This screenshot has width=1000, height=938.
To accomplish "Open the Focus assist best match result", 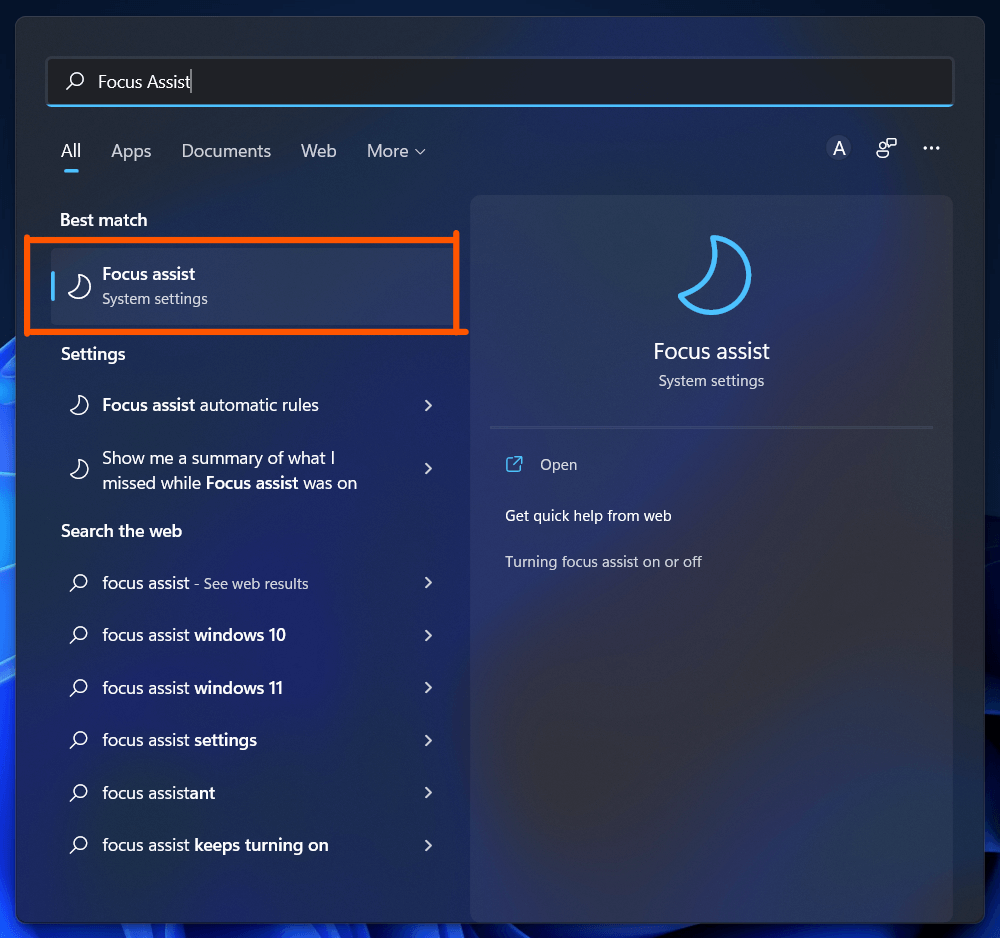I will [x=252, y=286].
